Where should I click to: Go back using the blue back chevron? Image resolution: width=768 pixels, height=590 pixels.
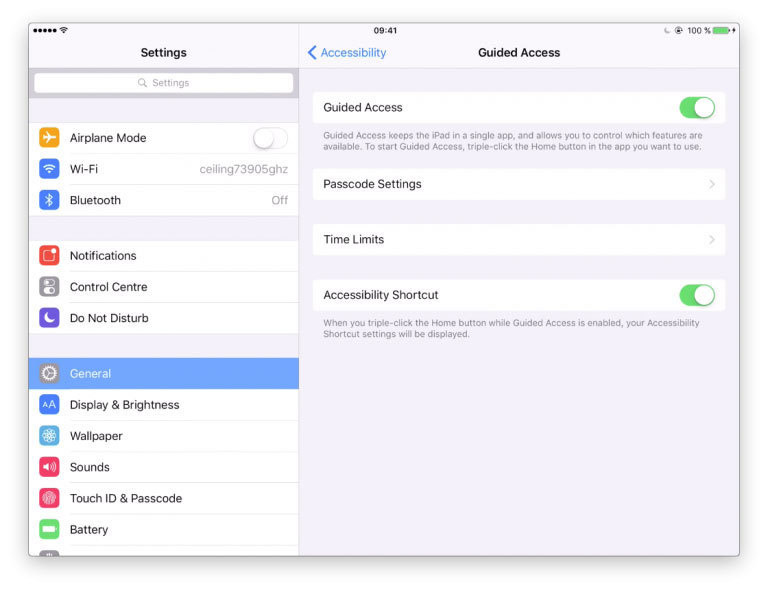click(312, 52)
